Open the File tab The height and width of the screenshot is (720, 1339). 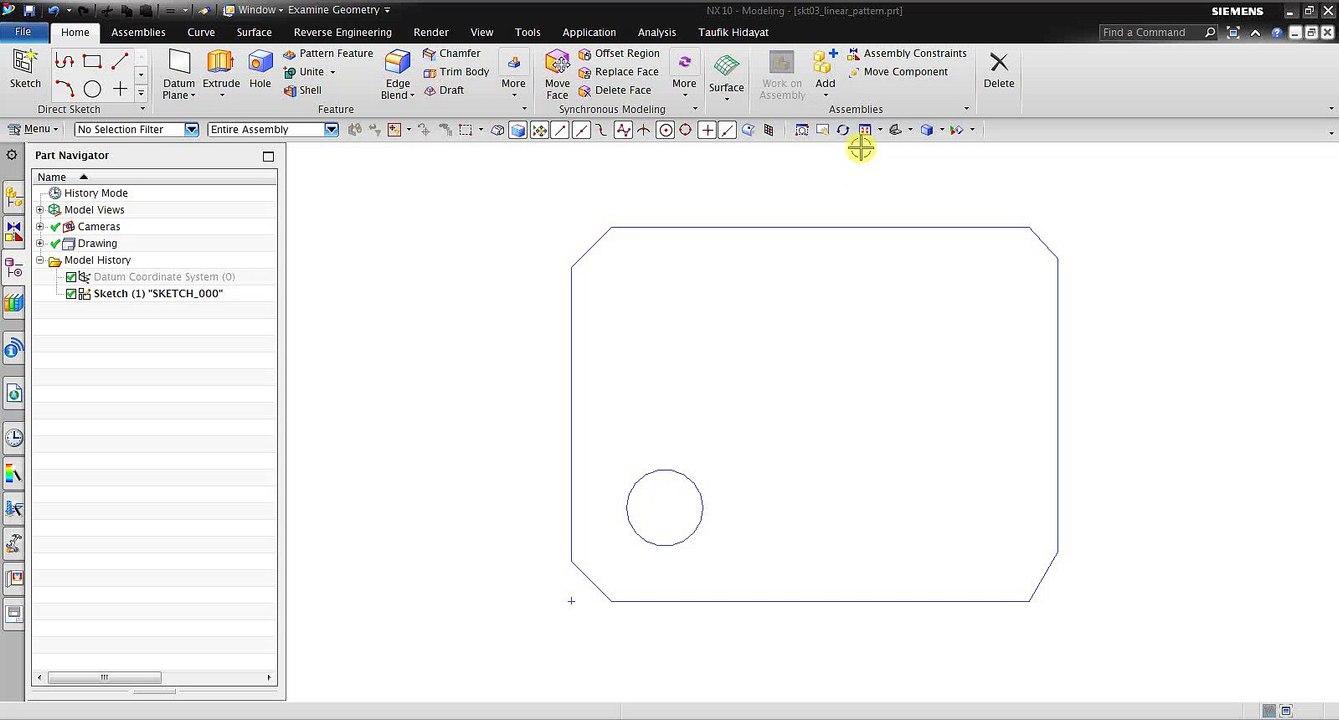click(x=23, y=32)
